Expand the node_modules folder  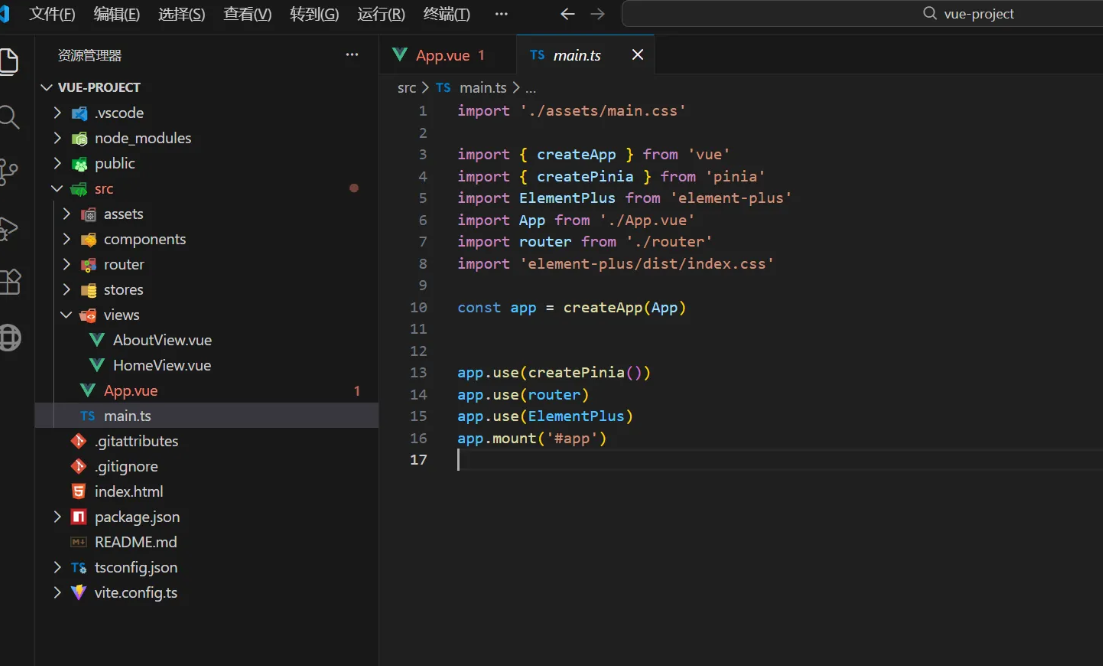click(142, 138)
